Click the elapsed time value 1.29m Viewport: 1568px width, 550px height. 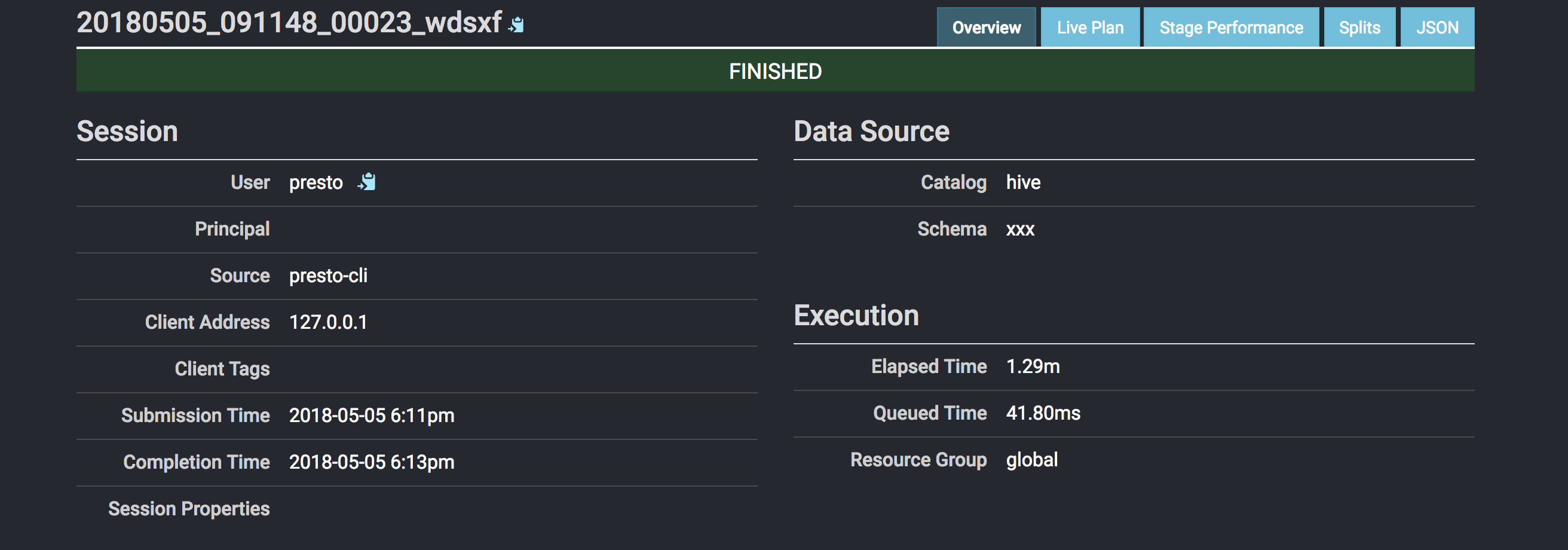pos(1033,366)
